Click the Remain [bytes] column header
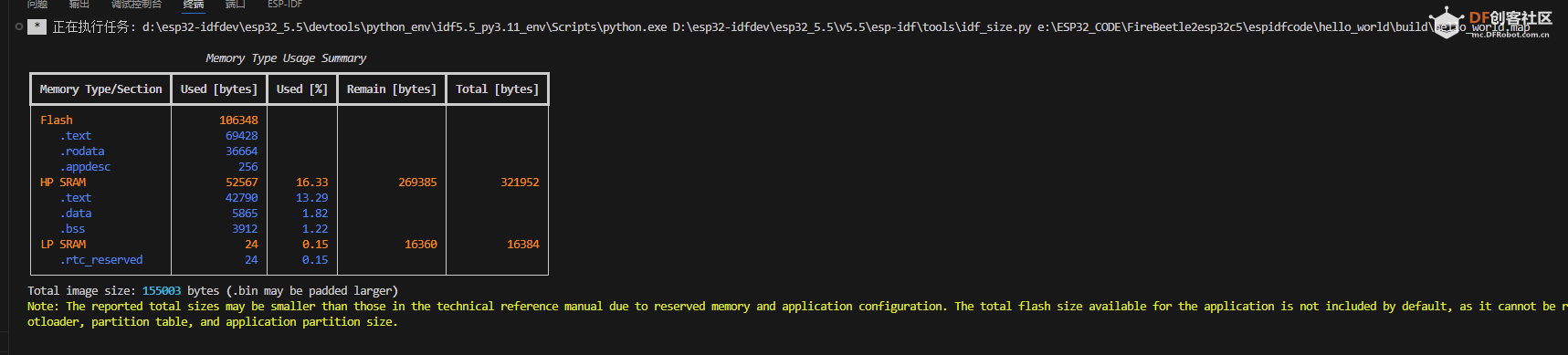Image resolution: width=1568 pixels, height=355 pixels. [392, 89]
